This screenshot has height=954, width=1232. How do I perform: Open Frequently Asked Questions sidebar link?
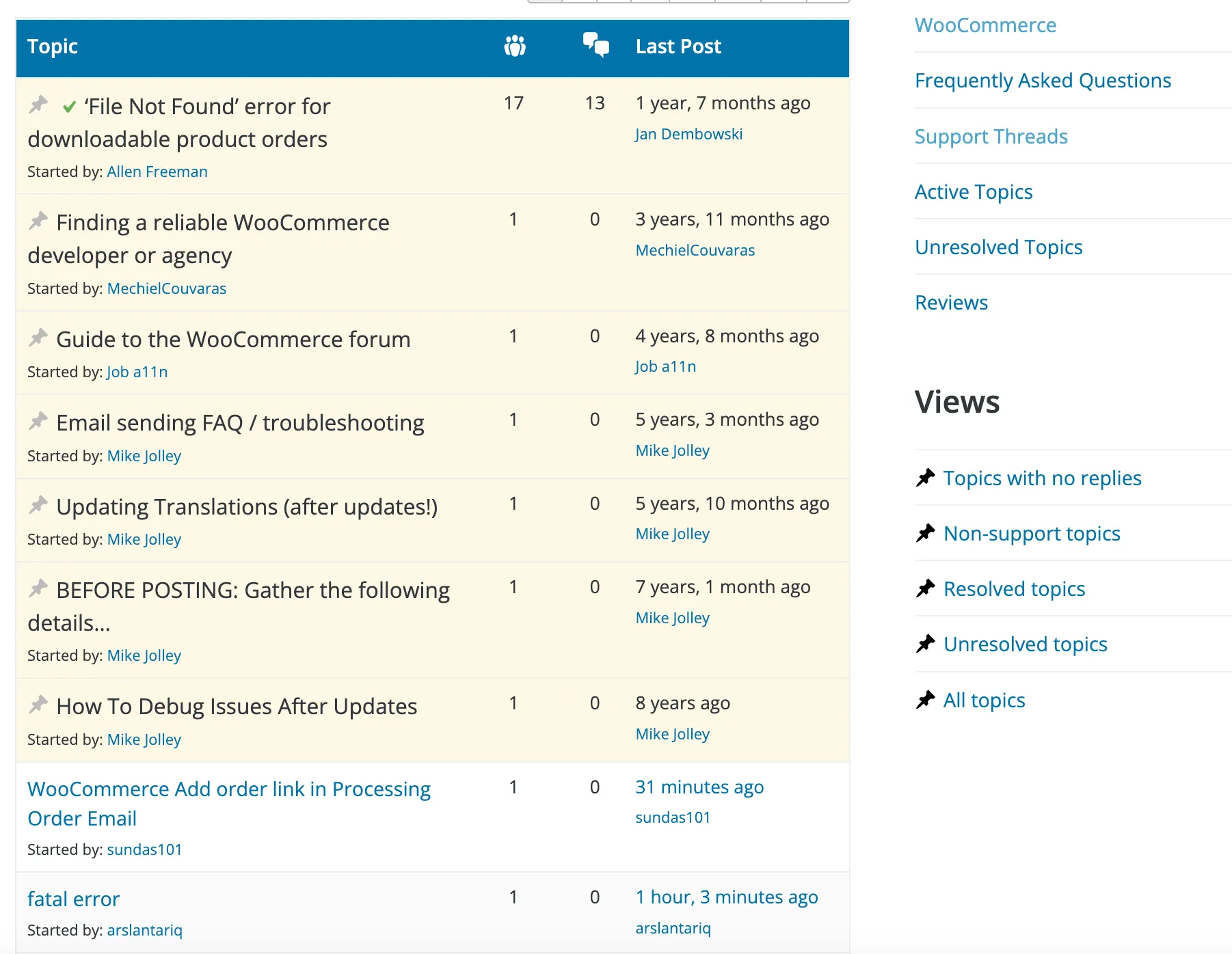tap(1043, 81)
